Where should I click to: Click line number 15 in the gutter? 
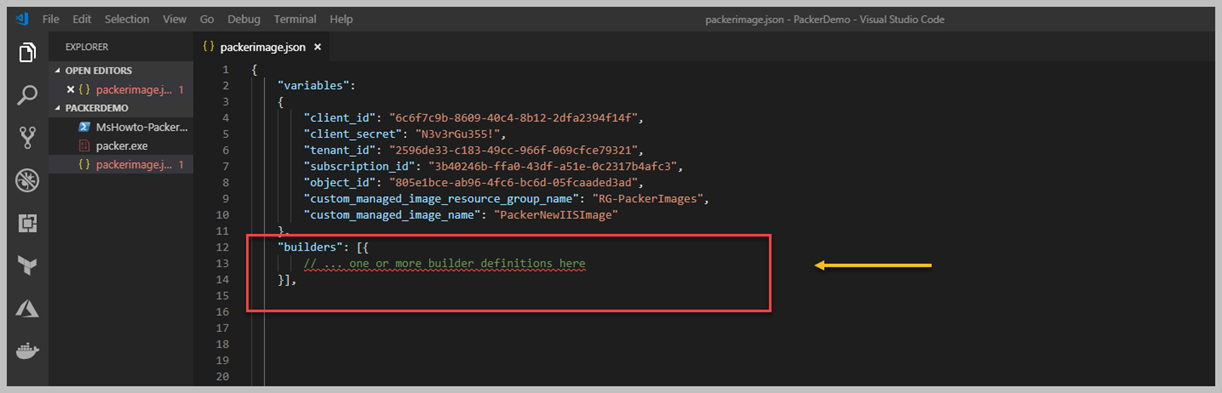pos(224,296)
